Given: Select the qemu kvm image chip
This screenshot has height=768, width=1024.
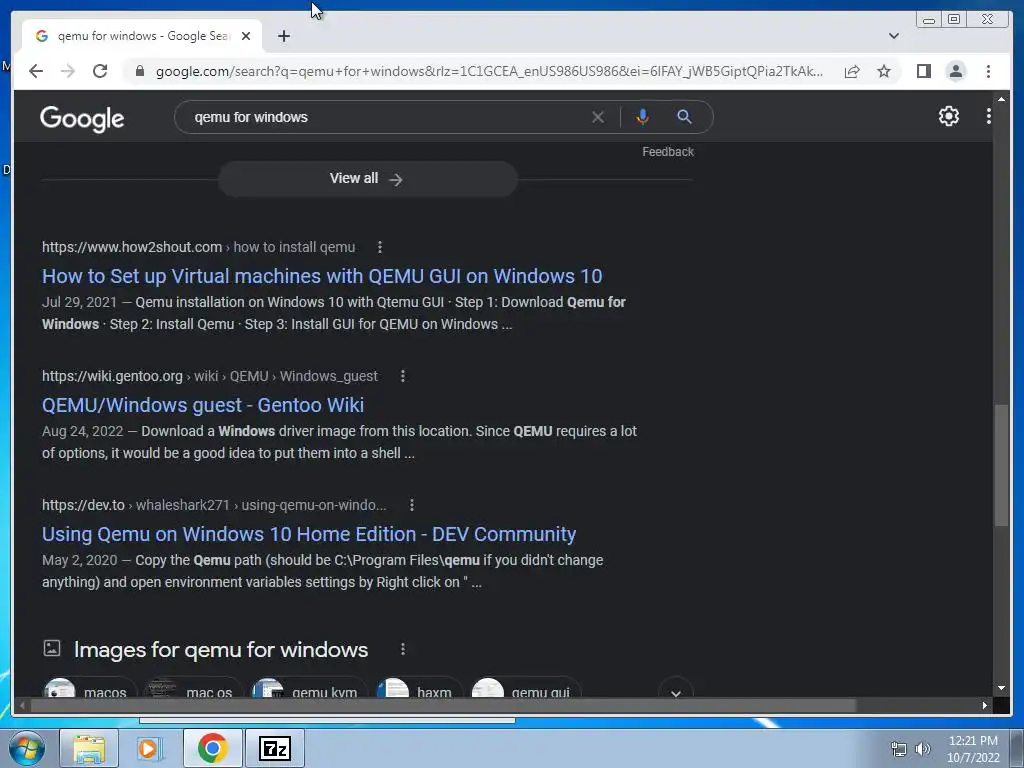Looking at the screenshot, I should pos(309,687).
